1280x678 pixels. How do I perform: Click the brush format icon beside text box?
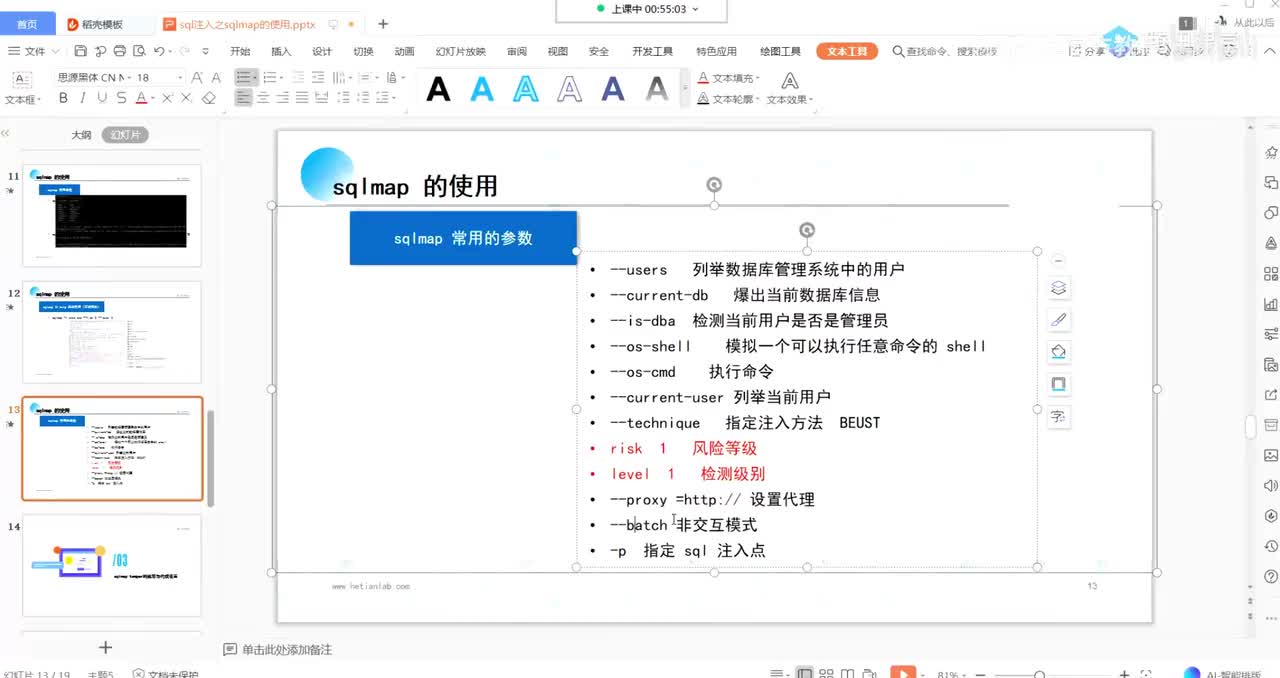1059,320
